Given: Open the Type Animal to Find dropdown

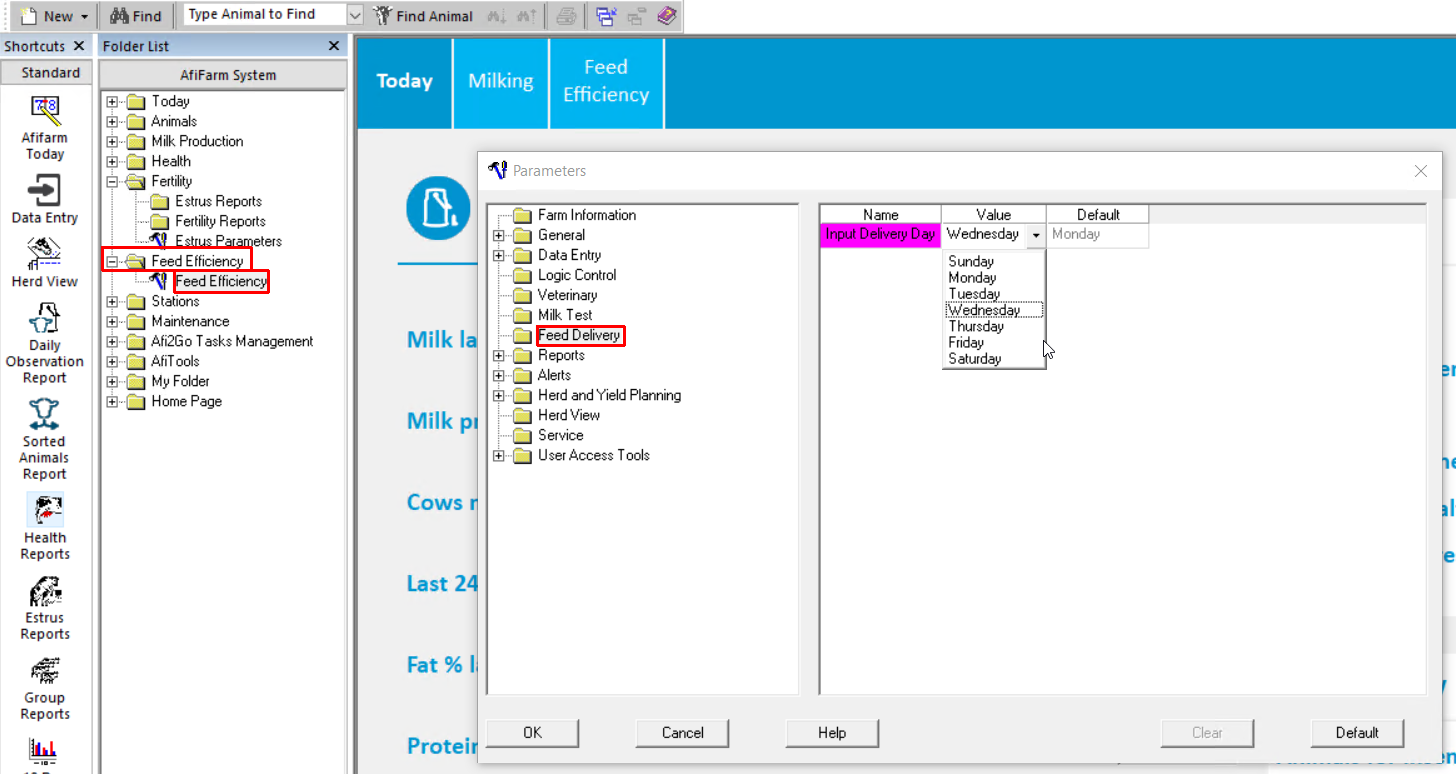Looking at the screenshot, I should 355,15.
